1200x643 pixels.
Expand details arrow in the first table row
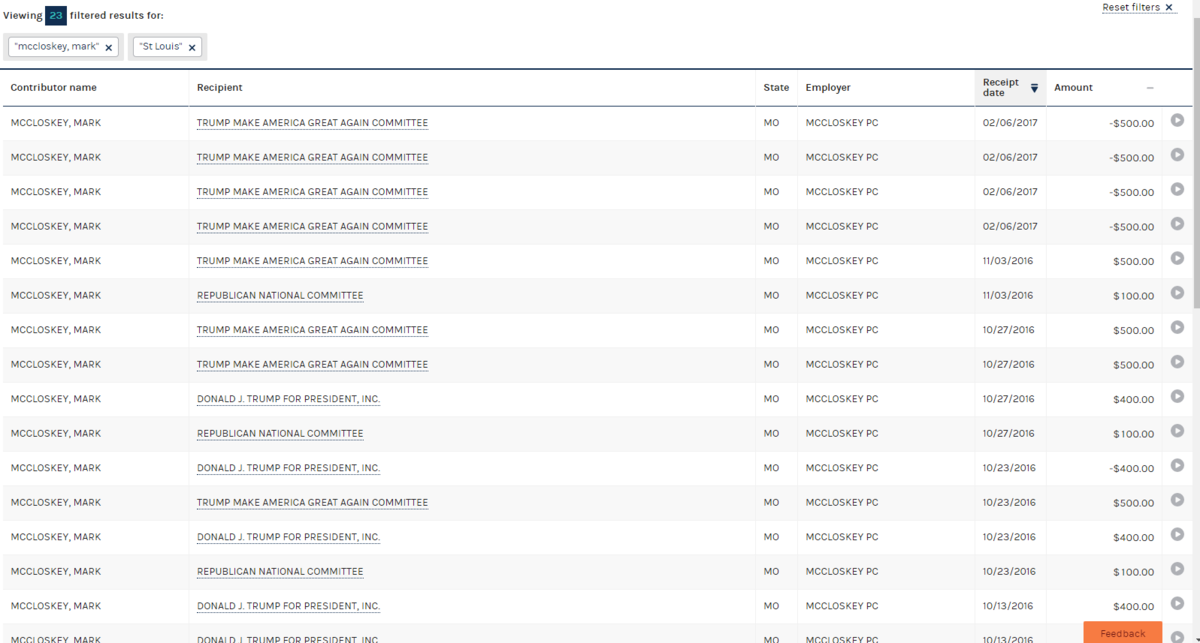[1177, 120]
